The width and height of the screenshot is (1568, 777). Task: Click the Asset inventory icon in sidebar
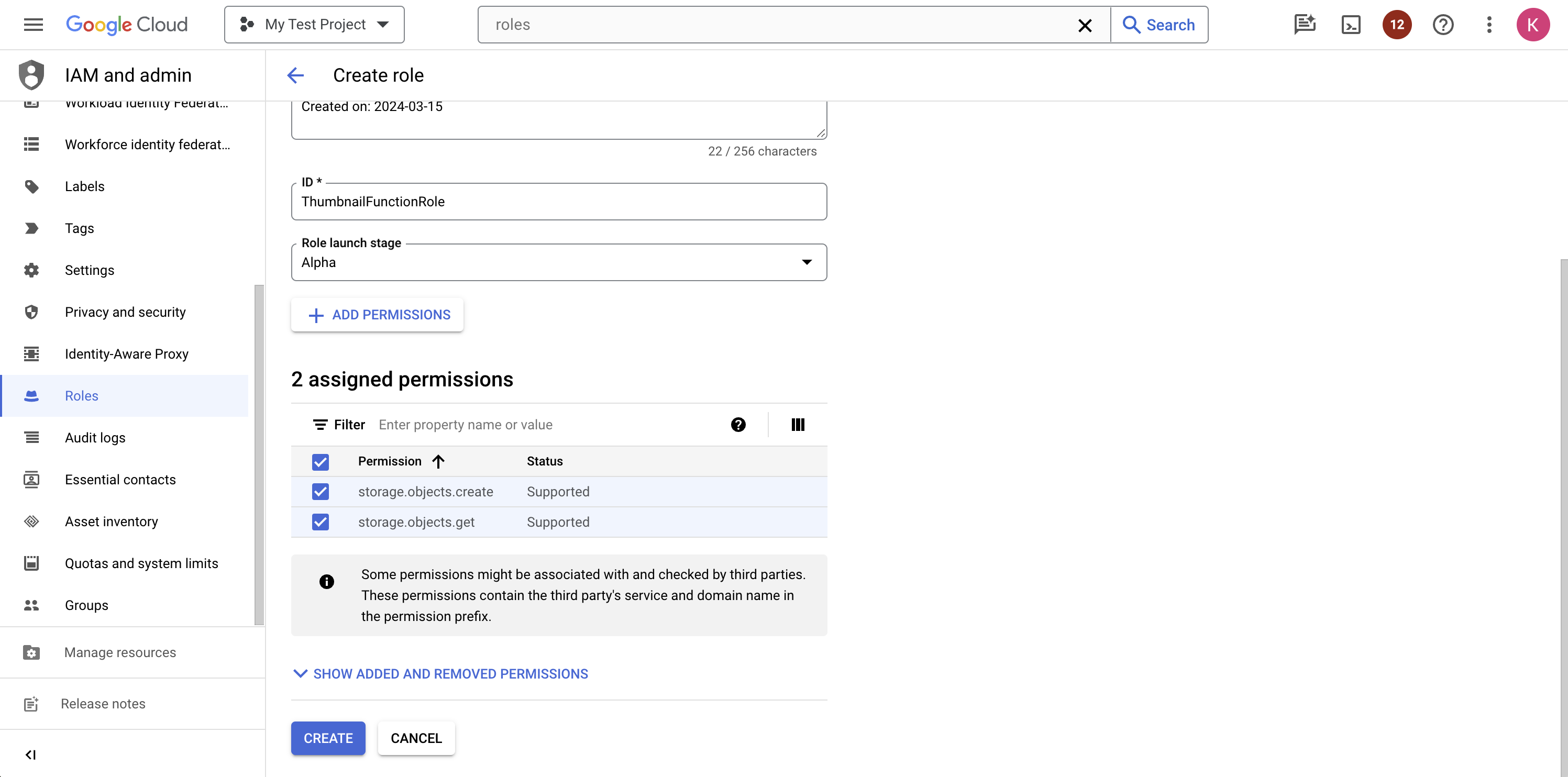coord(31,520)
